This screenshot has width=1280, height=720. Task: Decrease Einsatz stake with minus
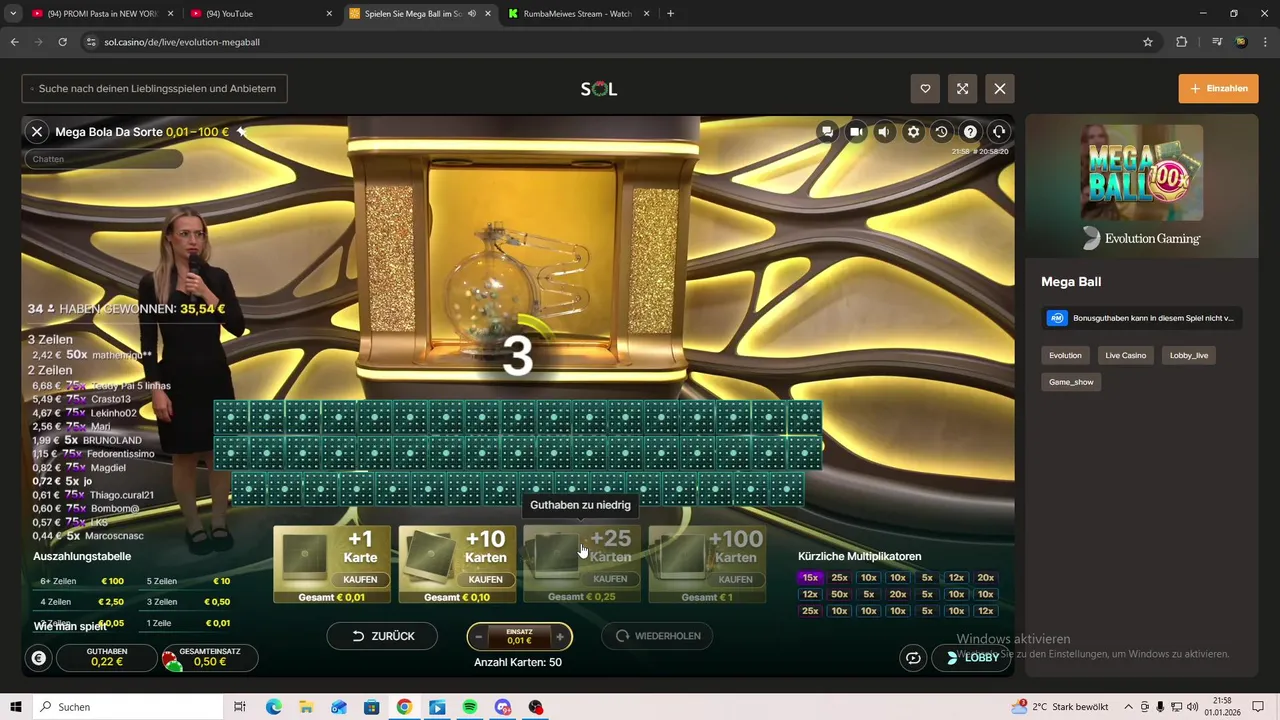(x=479, y=636)
